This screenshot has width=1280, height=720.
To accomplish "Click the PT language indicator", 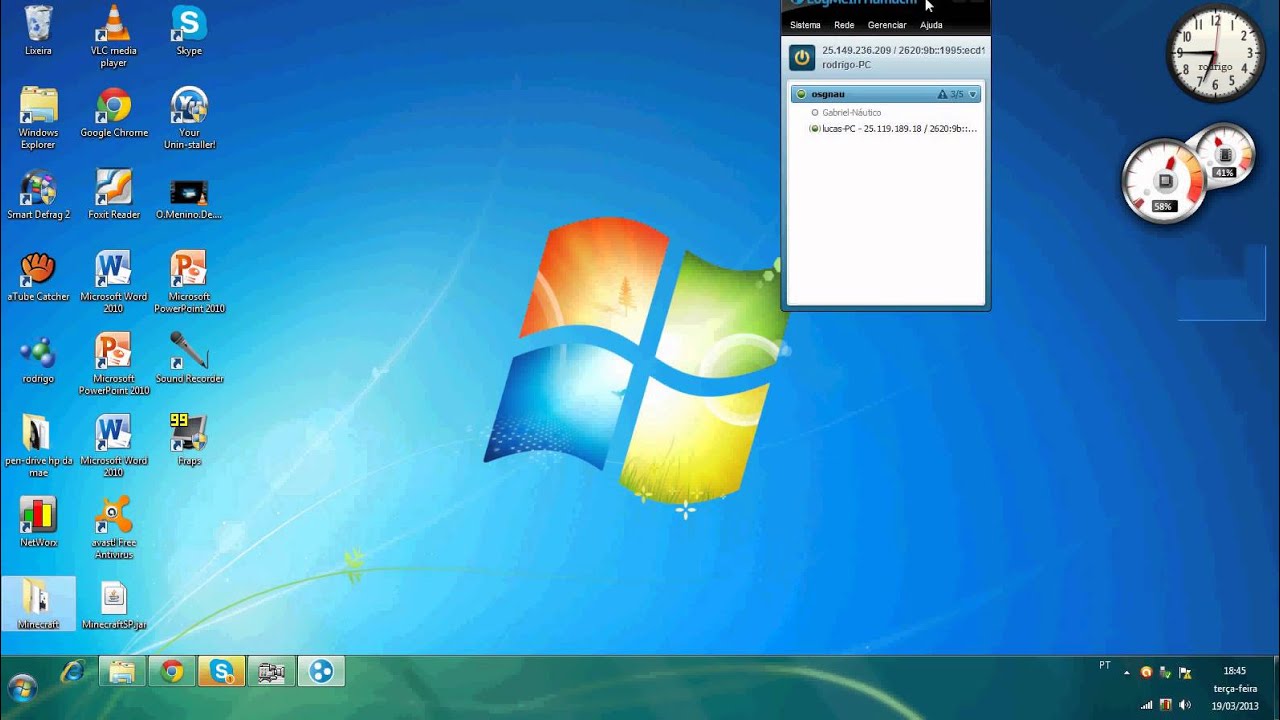I will pos(1105,665).
